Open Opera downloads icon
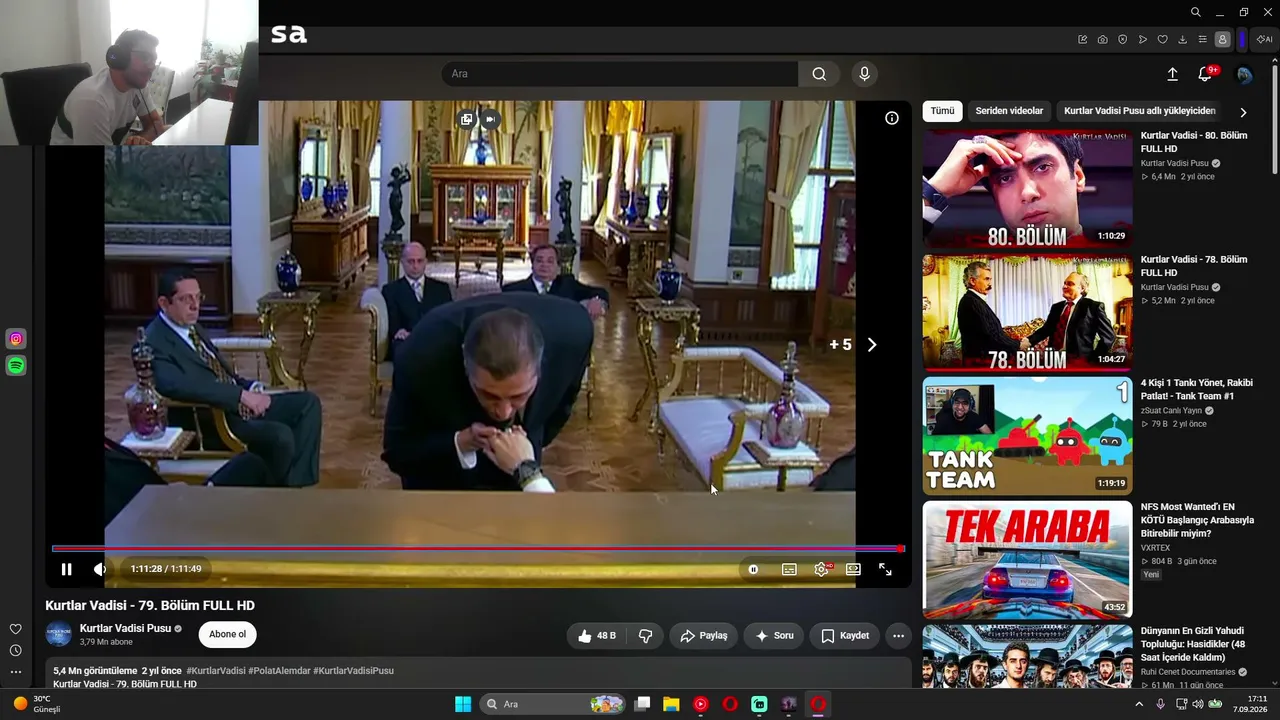 pyautogui.click(x=1182, y=40)
